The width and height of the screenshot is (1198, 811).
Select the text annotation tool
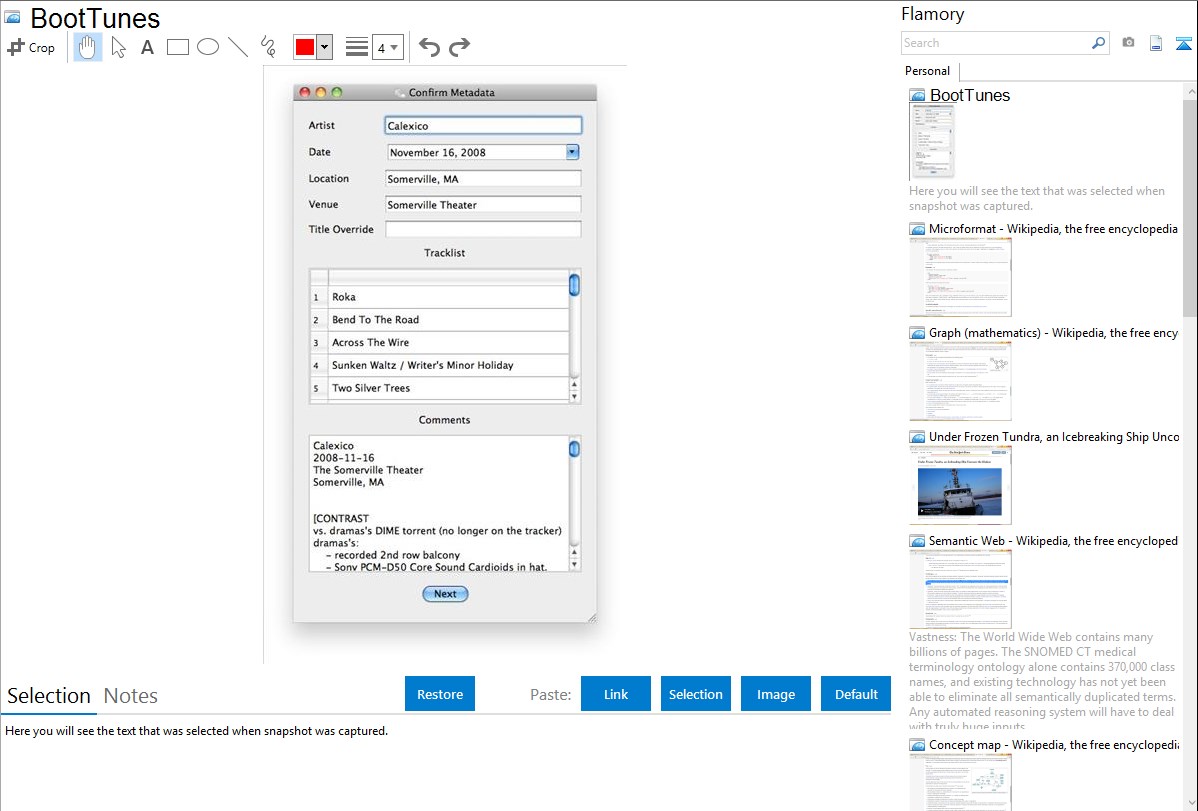(x=147, y=47)
